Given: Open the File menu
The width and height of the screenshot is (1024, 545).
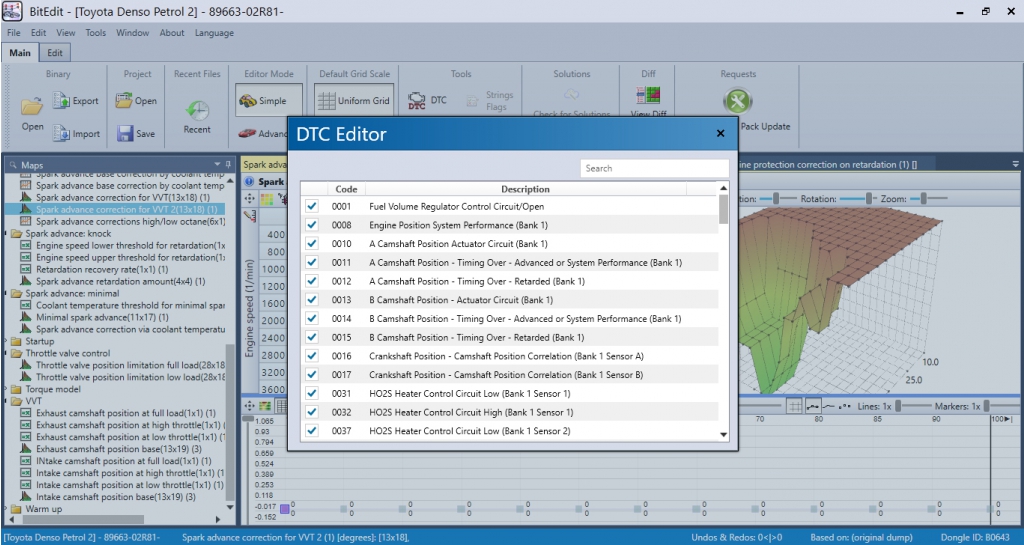Looking at the screenshot, I should (x=14, y=33).
